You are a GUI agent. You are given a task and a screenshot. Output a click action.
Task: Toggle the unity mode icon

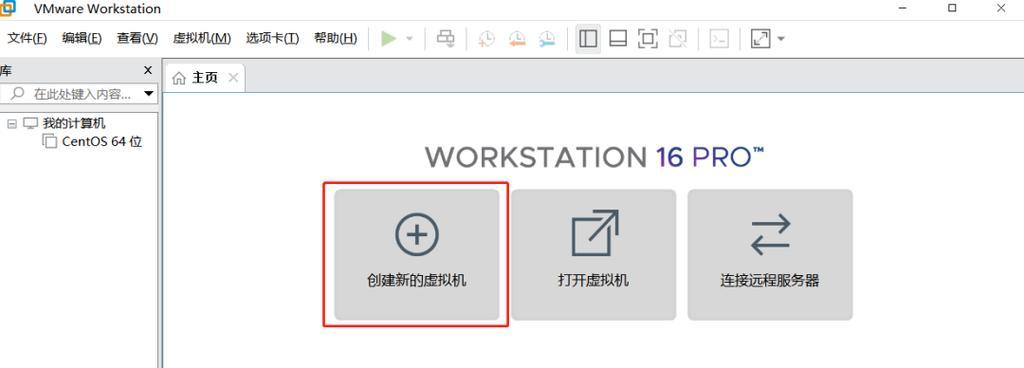[678, 38]
